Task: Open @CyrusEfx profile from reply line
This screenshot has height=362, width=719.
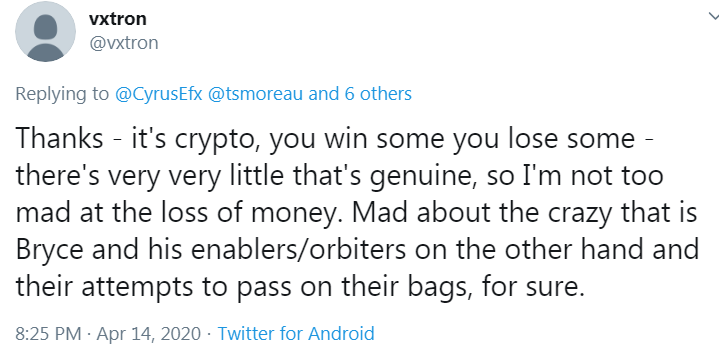Action: [x=159, y=94]
